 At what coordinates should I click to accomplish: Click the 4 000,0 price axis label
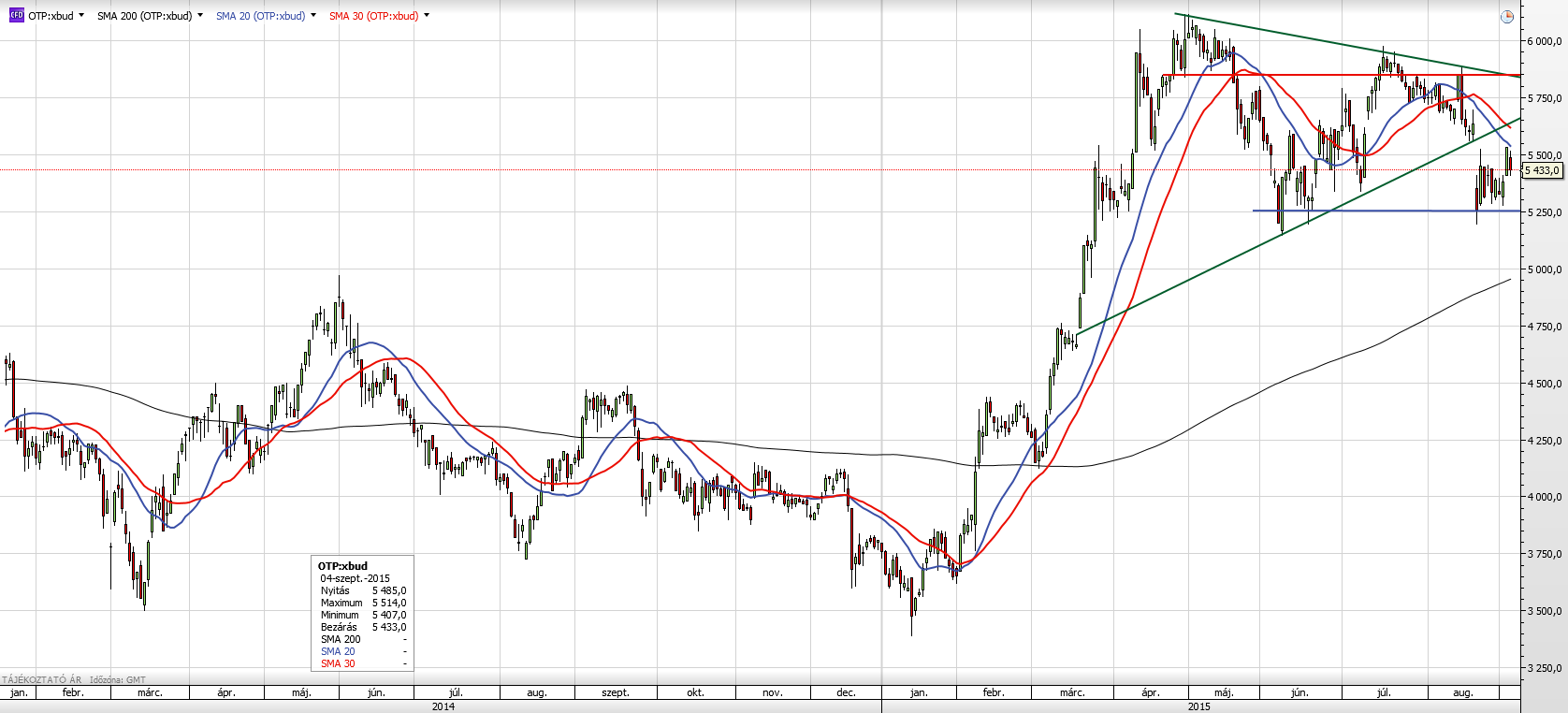pyautogui.click(x=1544, y=497)
